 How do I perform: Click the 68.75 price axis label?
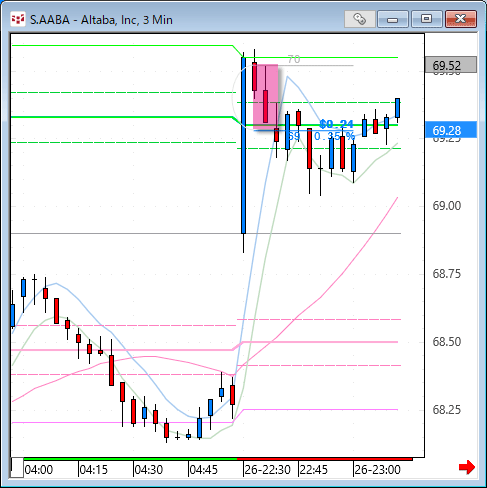point(447,274)
